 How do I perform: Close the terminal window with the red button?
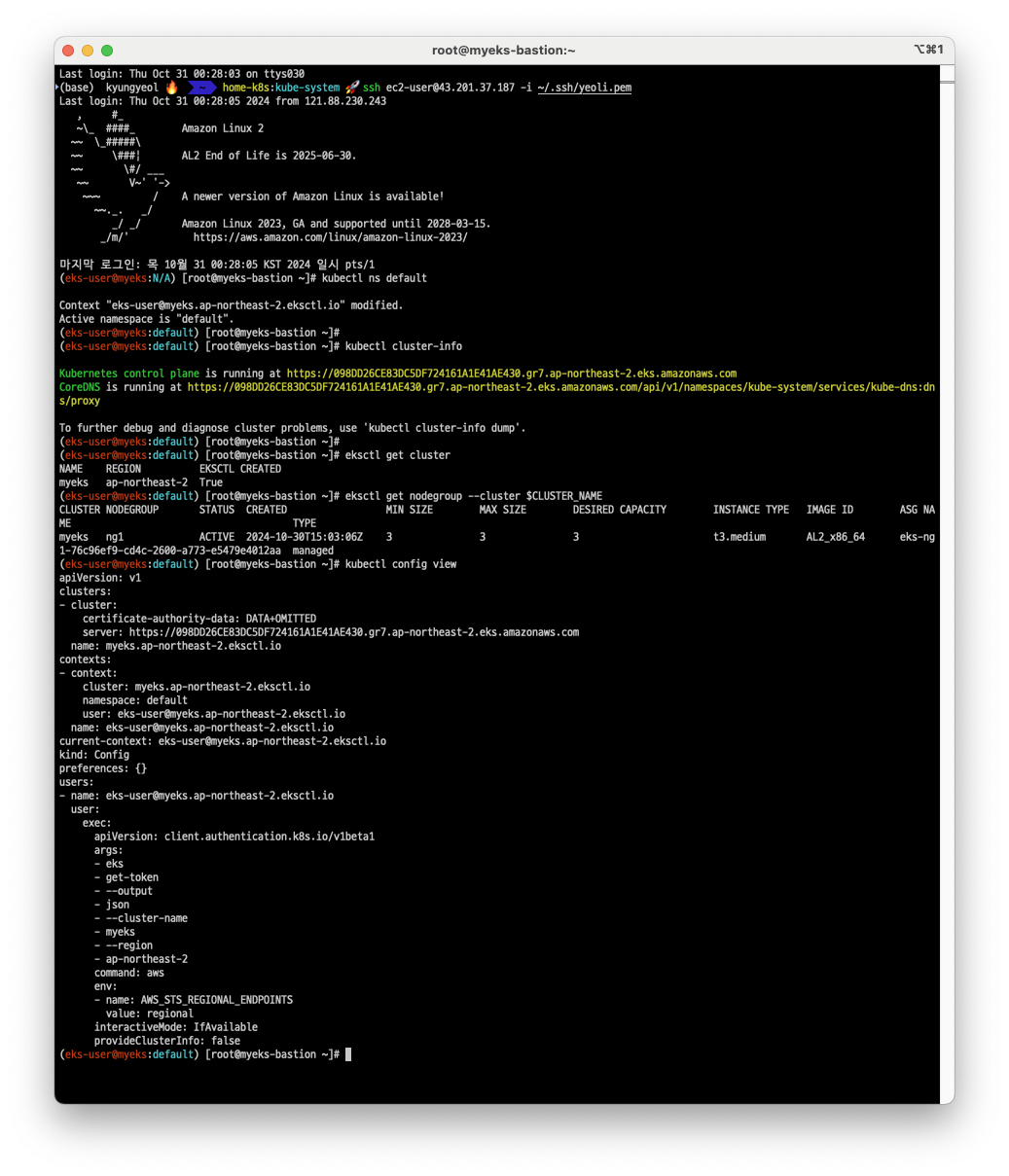coord(68,50)
